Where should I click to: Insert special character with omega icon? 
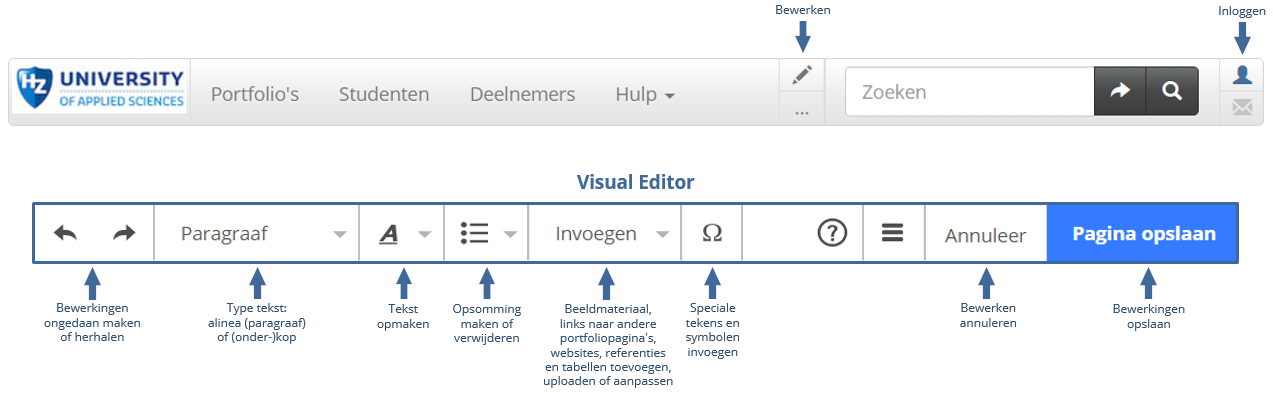click(x=712, y=233)
